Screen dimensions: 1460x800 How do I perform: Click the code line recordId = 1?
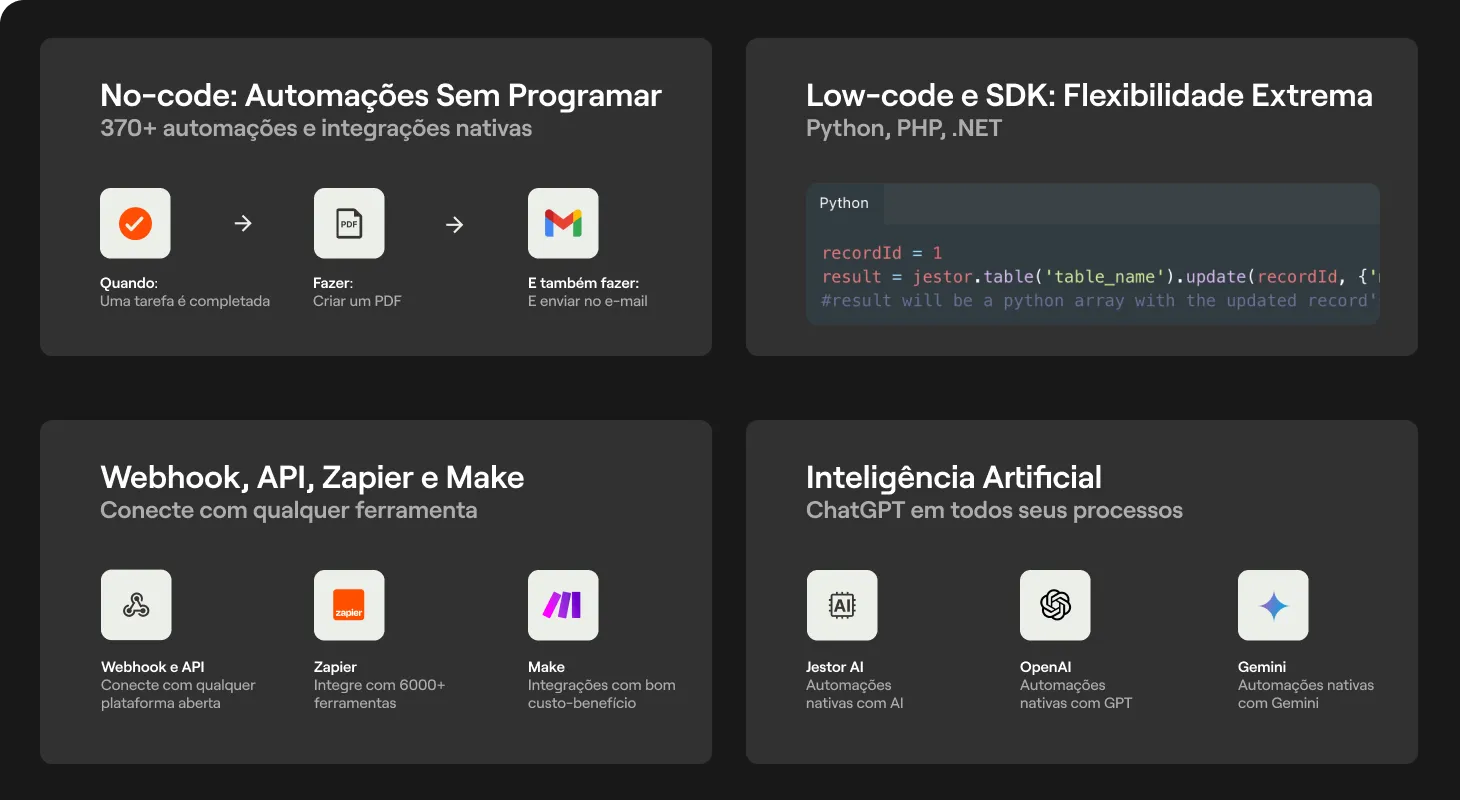[882, 253]
